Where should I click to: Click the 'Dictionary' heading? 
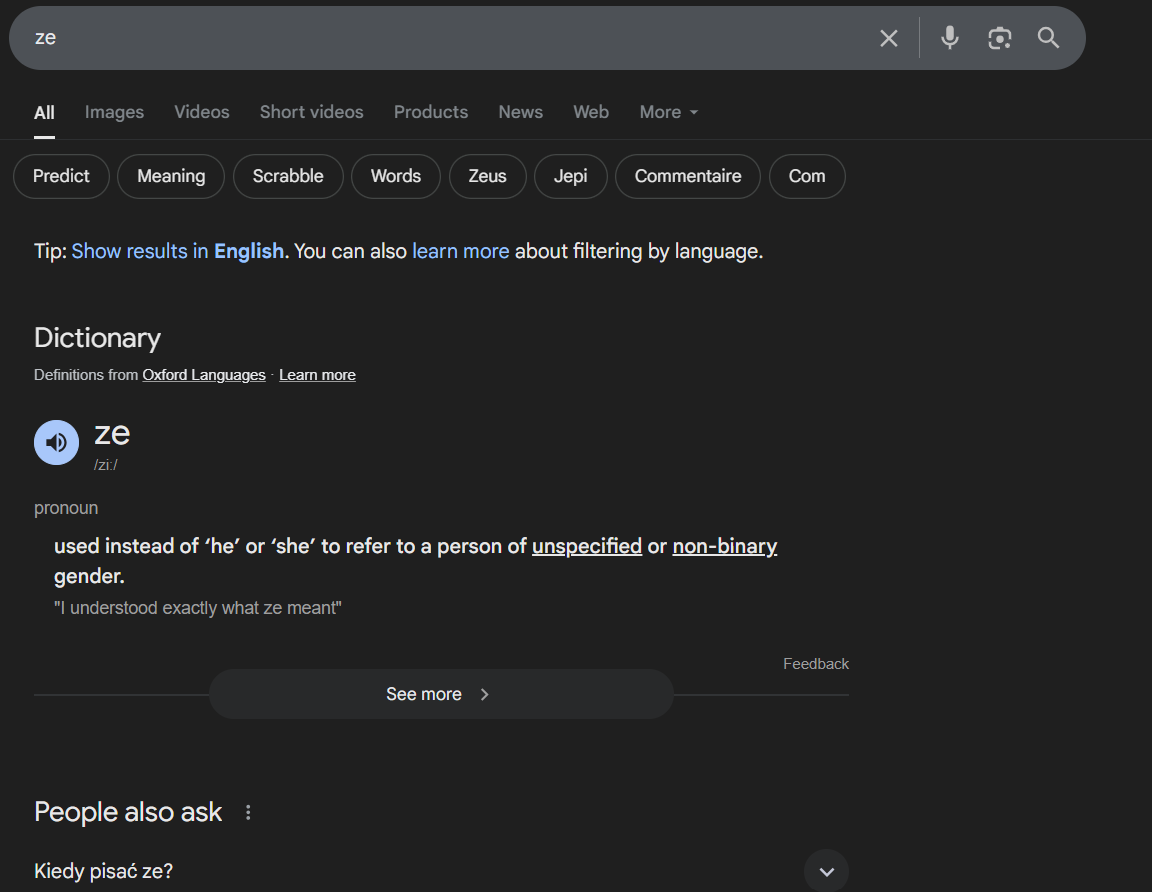[x=97, y=338]
